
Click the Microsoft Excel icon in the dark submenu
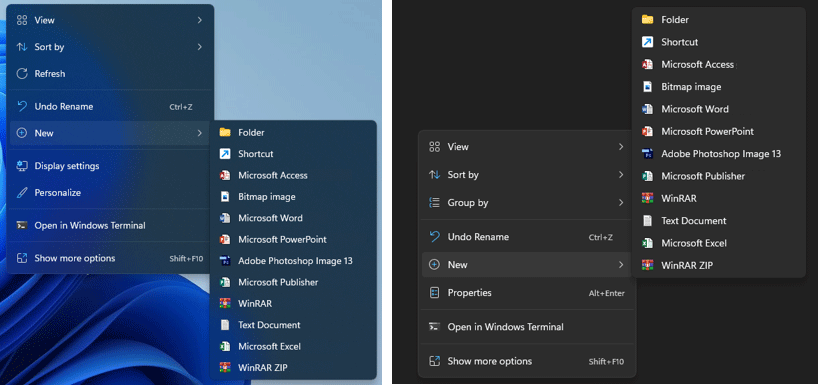(x=647, y=243)
